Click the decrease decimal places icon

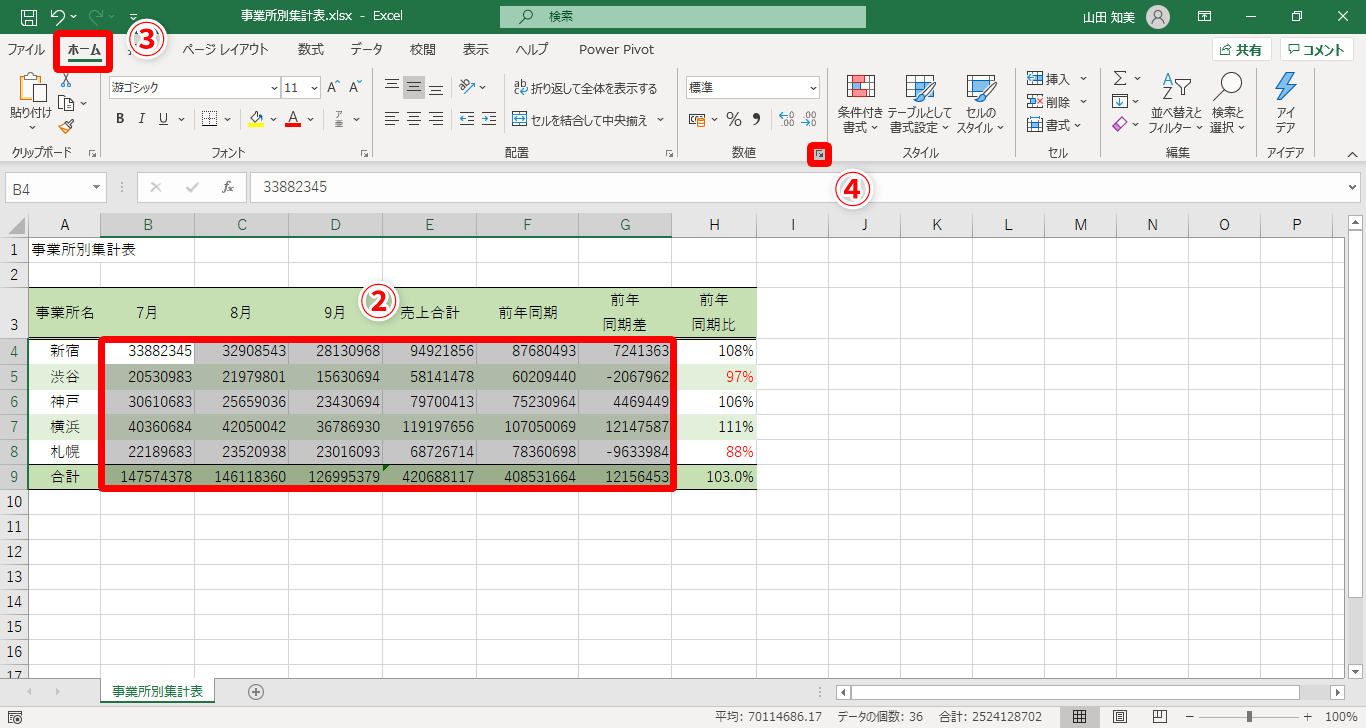(x=809, y=120)
